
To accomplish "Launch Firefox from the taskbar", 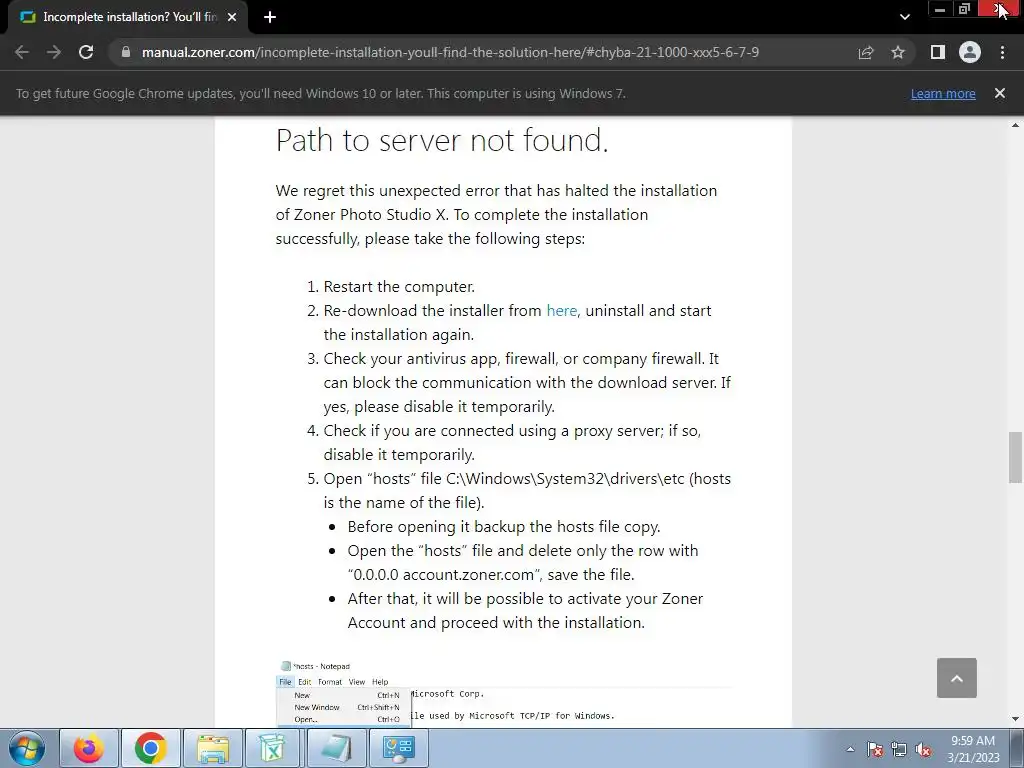I will [89, 748].
